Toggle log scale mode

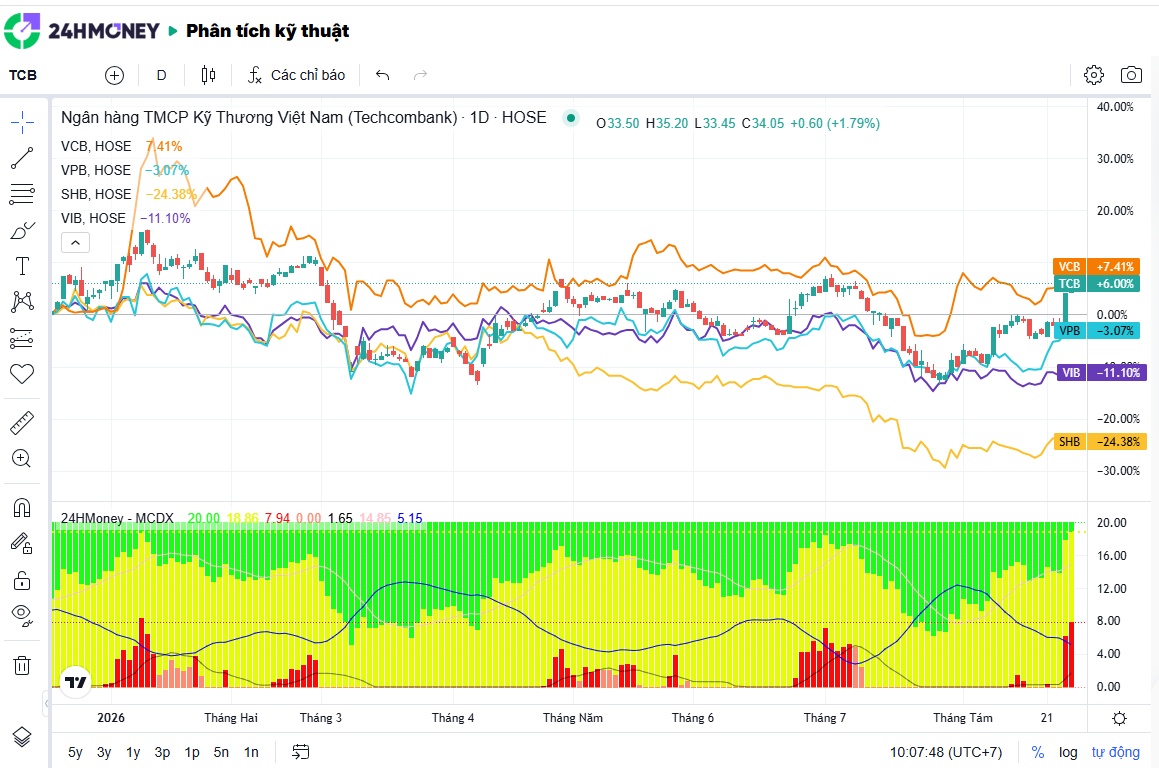point(1068,752)
